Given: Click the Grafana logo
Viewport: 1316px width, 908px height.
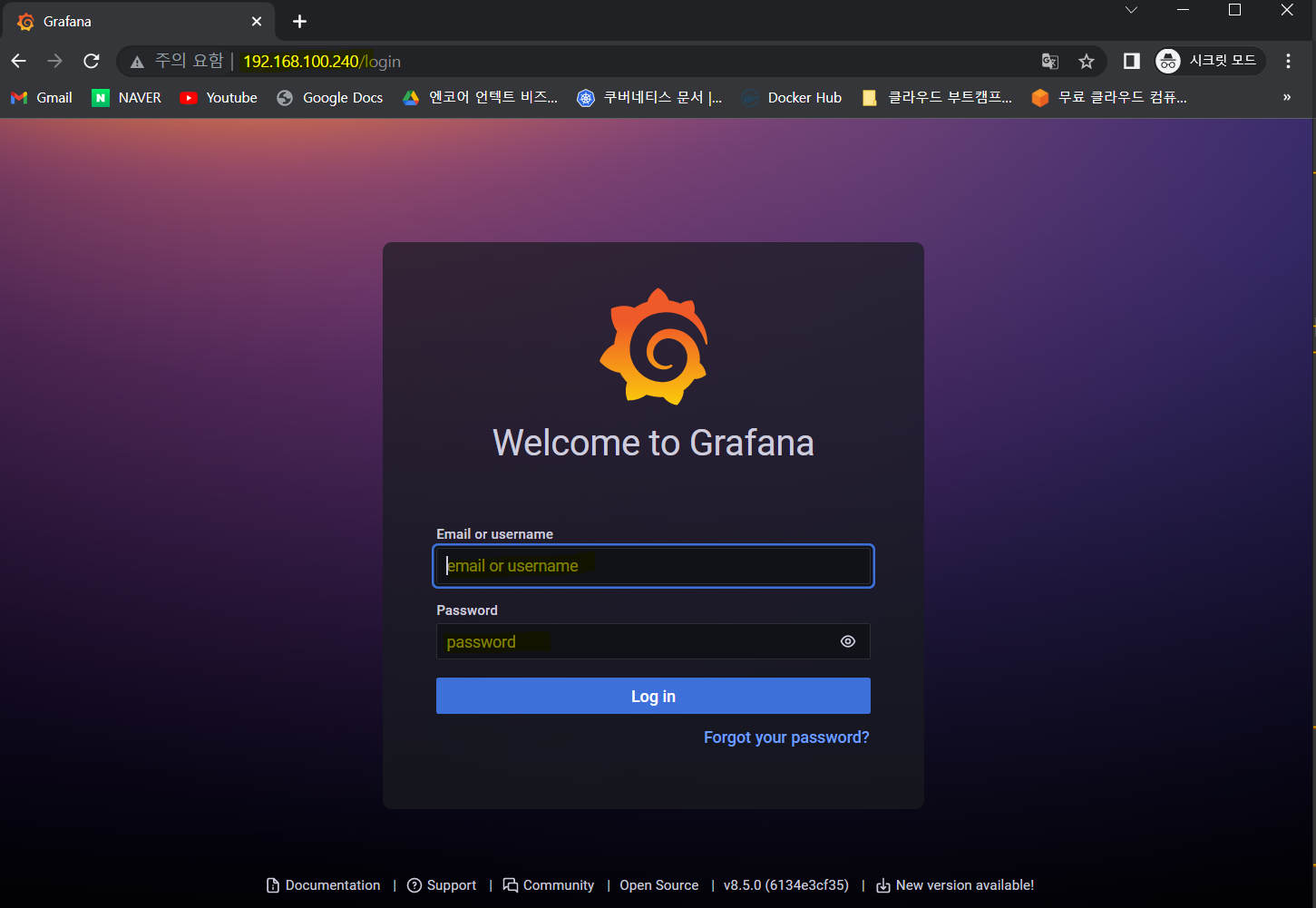Looking at the screenshot, I should click(x=653, y=347).
